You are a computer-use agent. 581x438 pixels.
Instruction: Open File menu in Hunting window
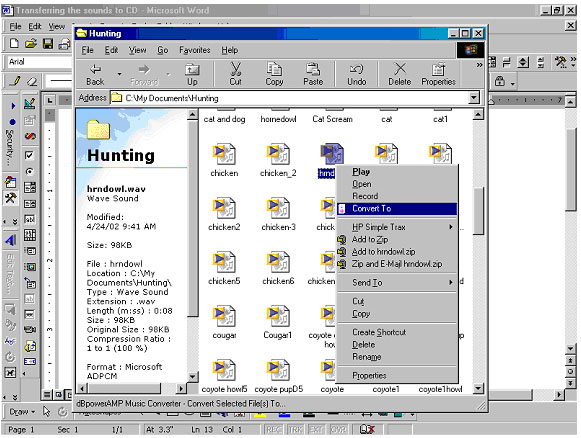pyautogui.click(x=87, y=50)
